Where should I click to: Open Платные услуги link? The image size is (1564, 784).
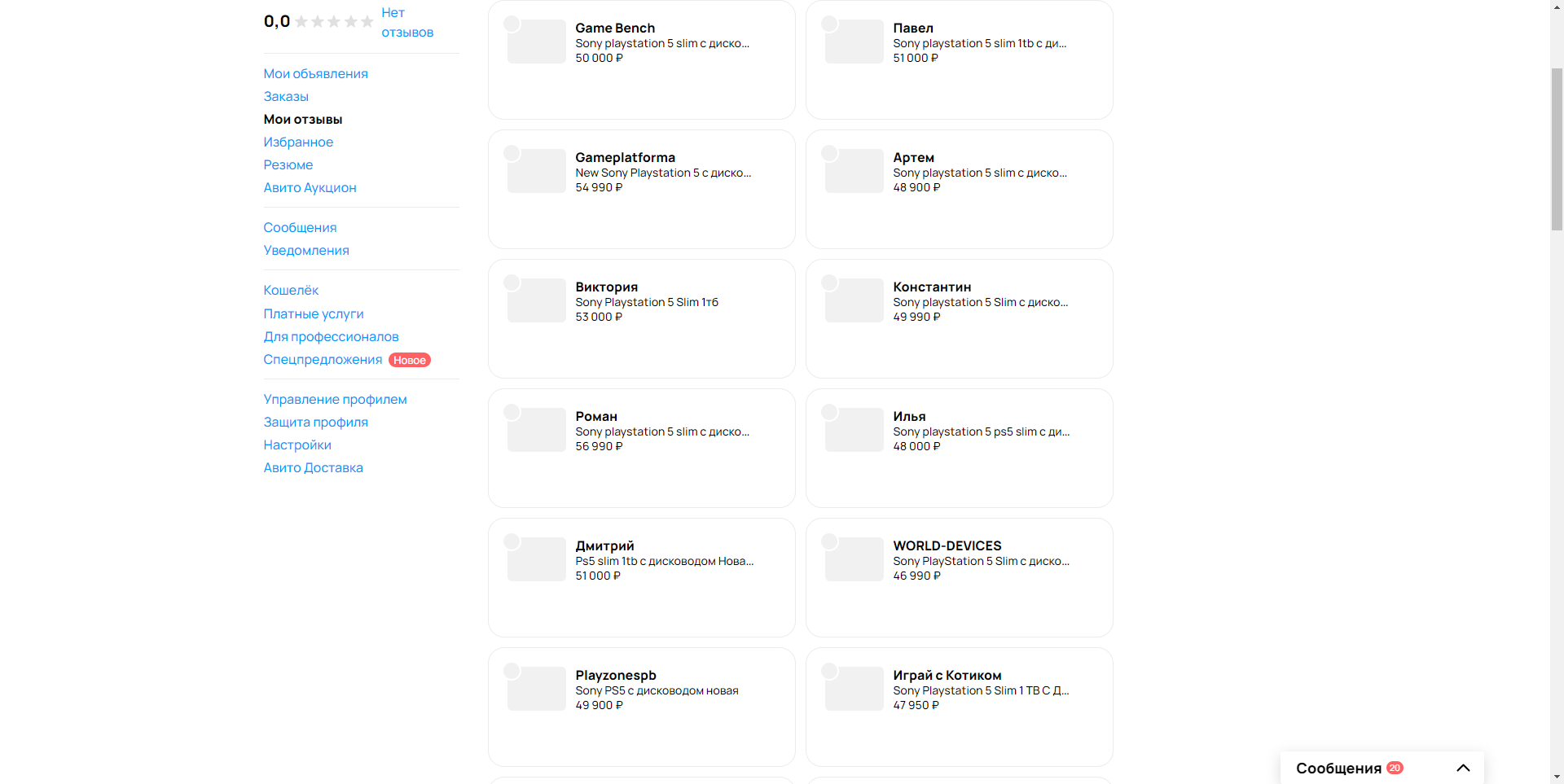coord(314,313)
